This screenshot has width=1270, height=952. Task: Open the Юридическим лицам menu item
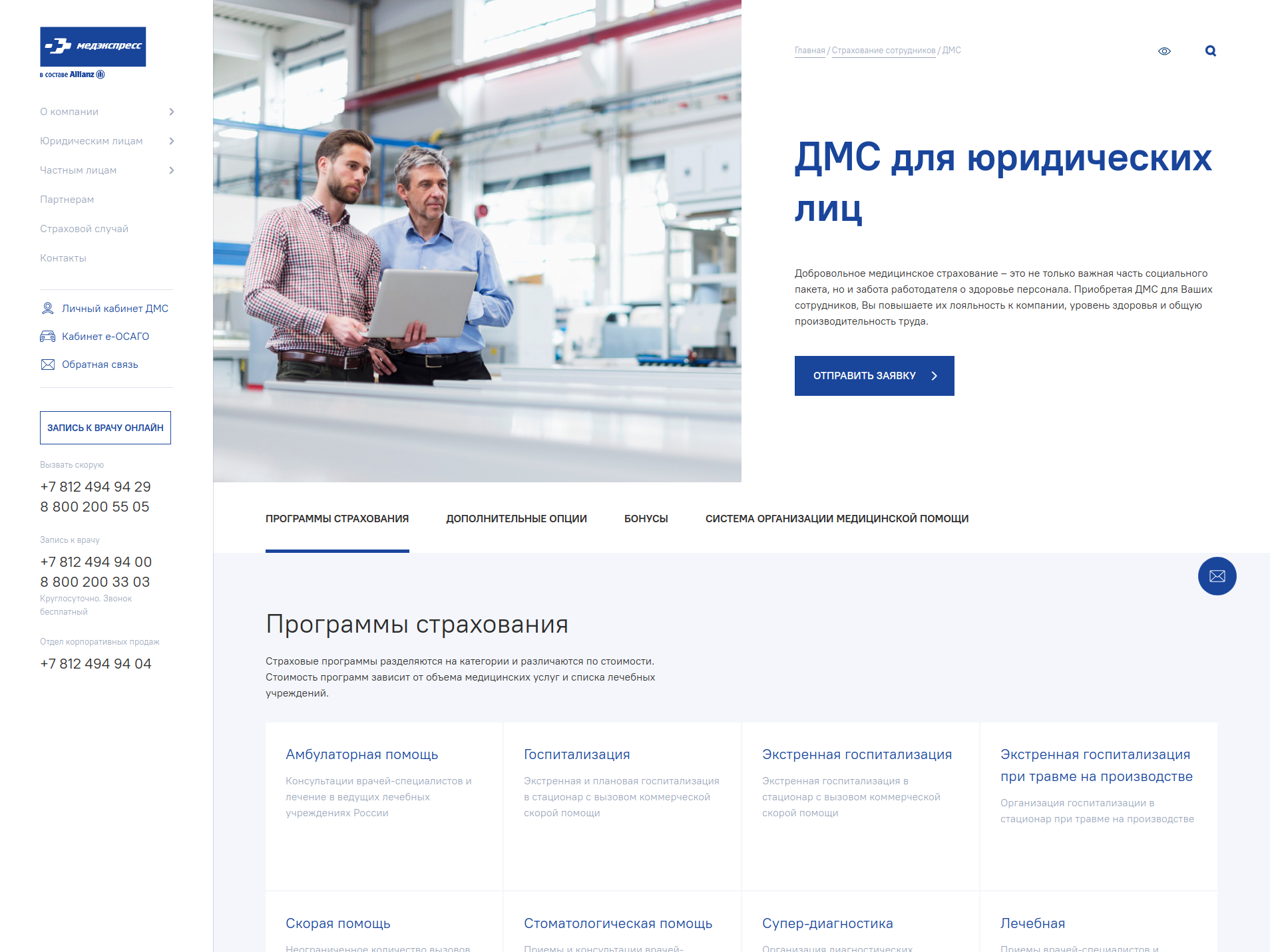point(91,141)
